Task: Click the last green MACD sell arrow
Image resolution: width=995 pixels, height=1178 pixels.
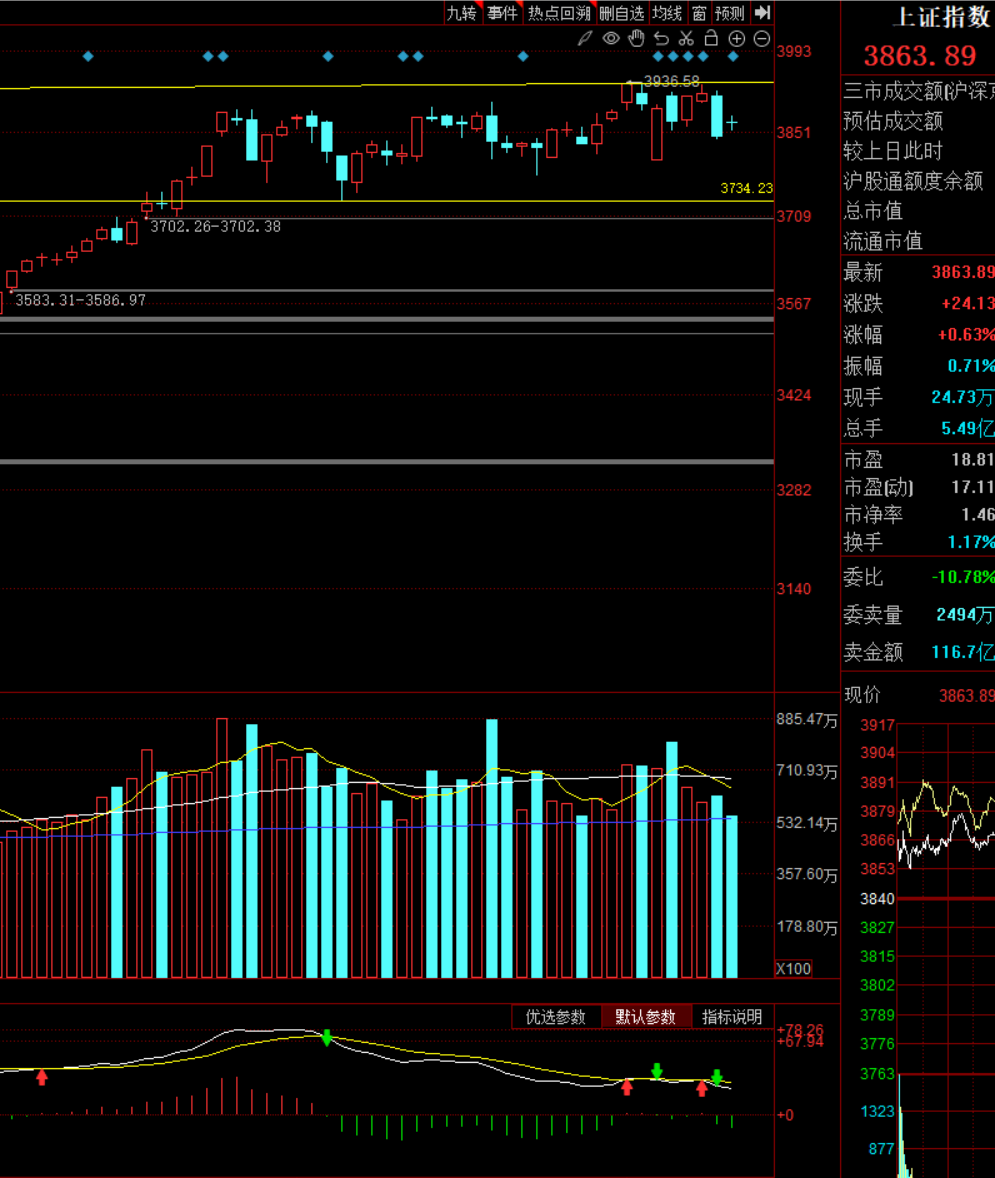Action: point(717,1076)
